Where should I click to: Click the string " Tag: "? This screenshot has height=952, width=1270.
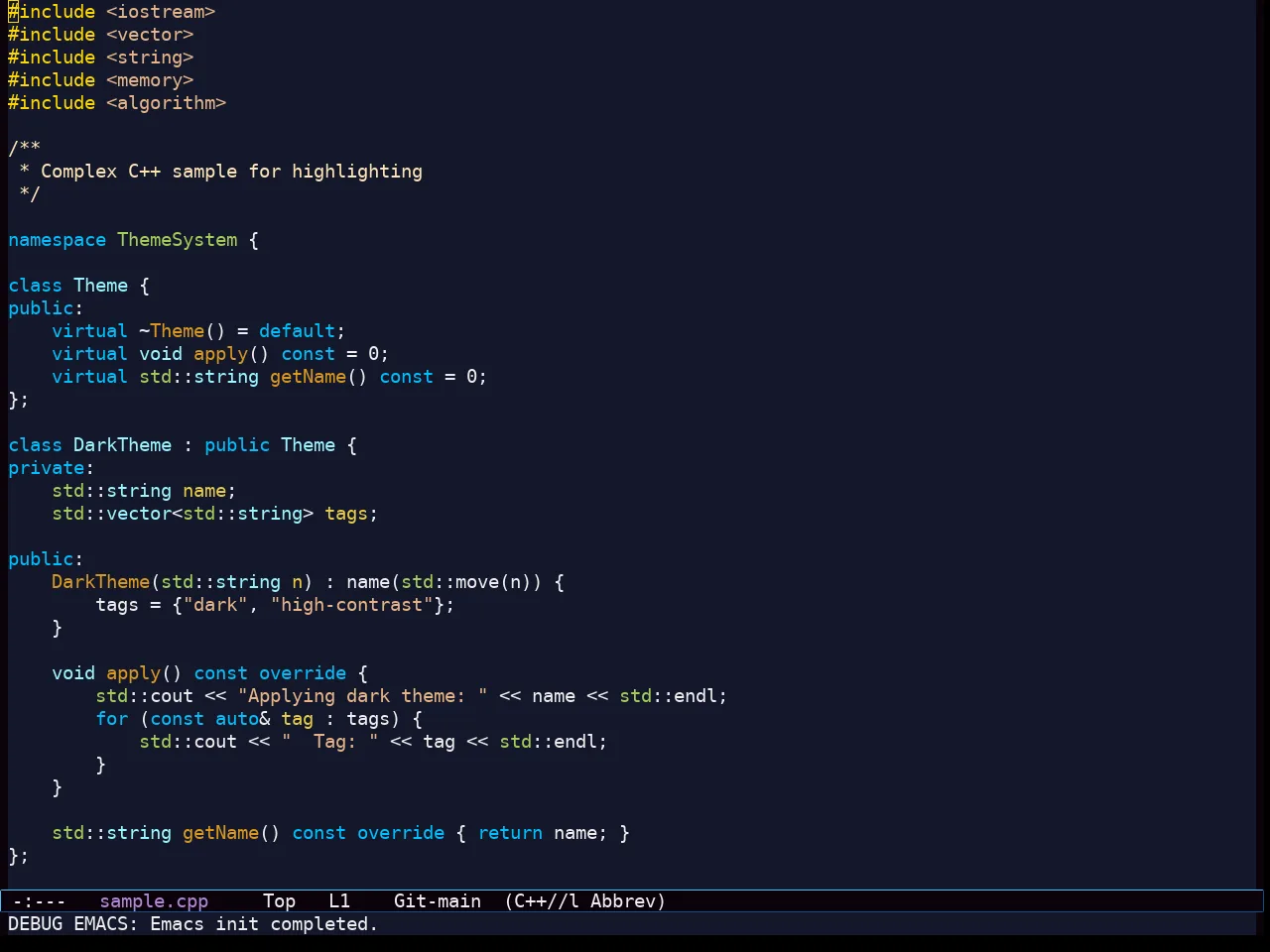pos(330,742)
